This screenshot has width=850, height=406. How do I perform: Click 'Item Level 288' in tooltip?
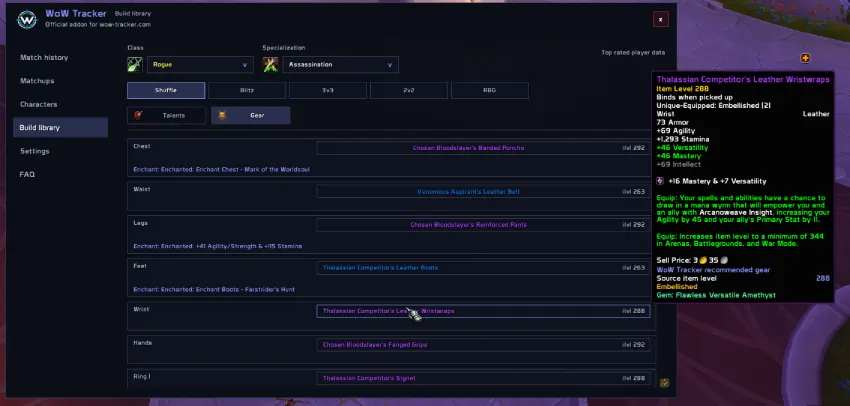682,88
